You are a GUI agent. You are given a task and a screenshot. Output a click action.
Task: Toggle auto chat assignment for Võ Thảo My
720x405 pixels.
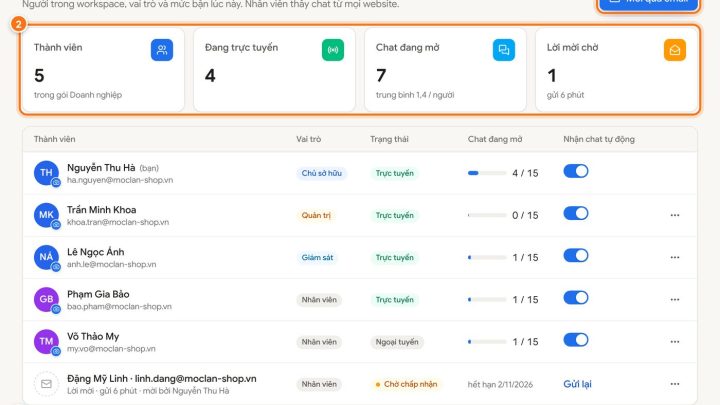tap(576, 340)
